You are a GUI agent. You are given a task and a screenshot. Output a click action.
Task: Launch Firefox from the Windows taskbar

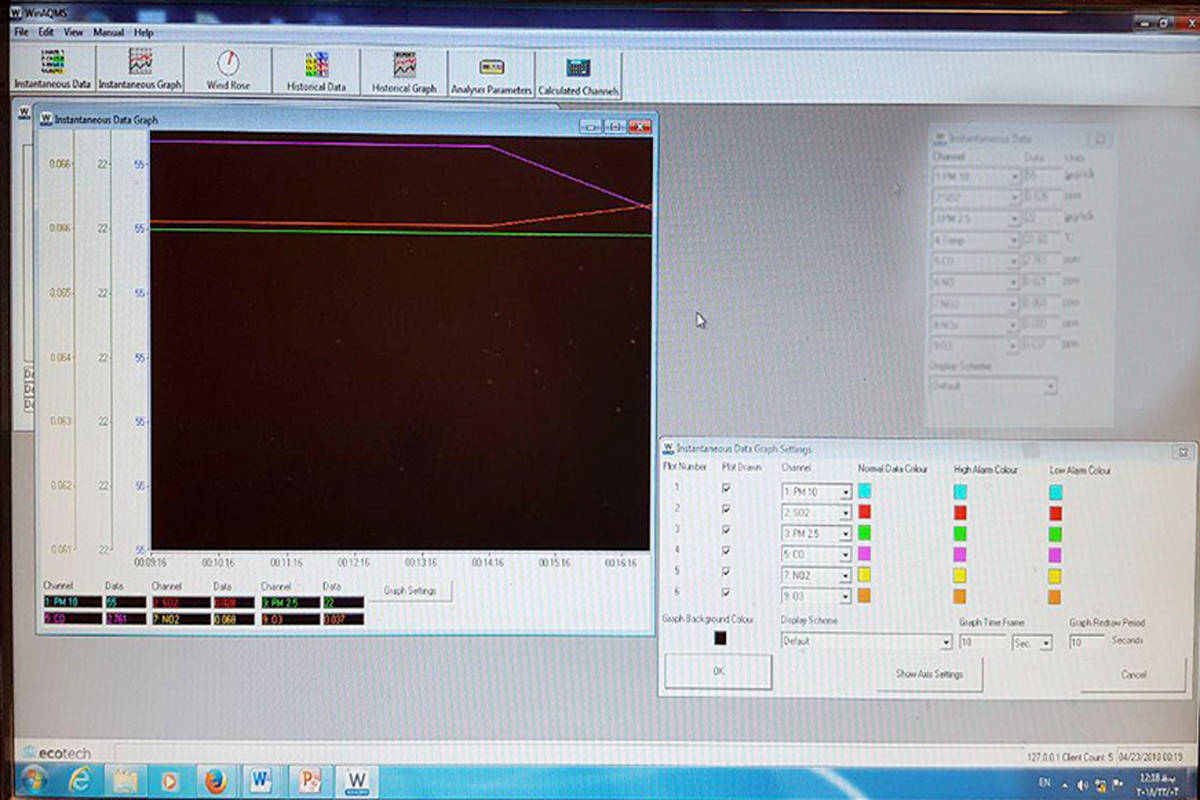[x=215, y=780]
